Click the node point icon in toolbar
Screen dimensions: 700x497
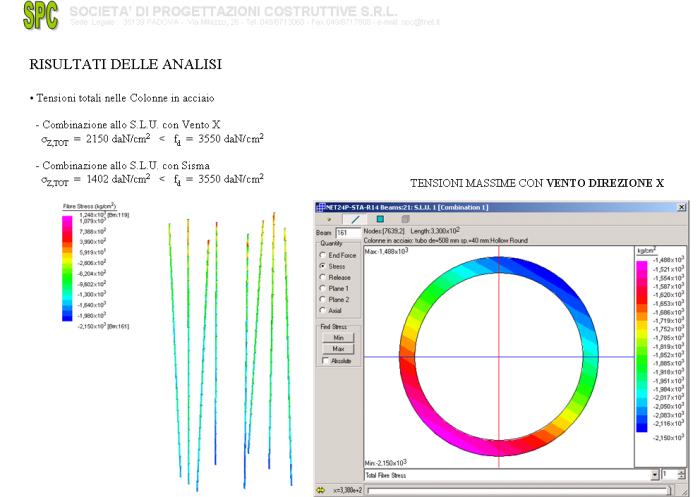pos(328,218)
